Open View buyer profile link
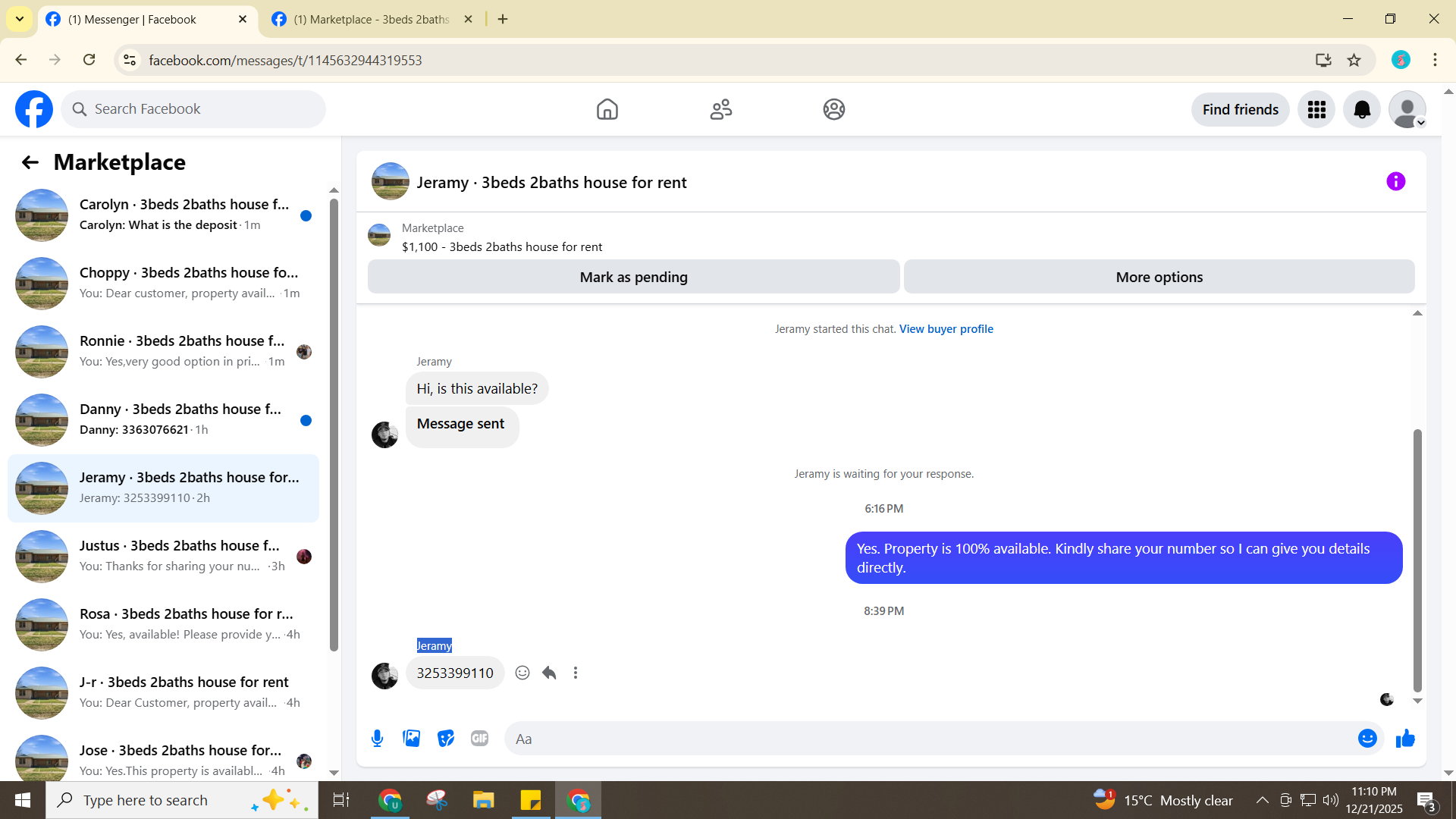Screen dimensions: 1456x819 coord(946,329)
